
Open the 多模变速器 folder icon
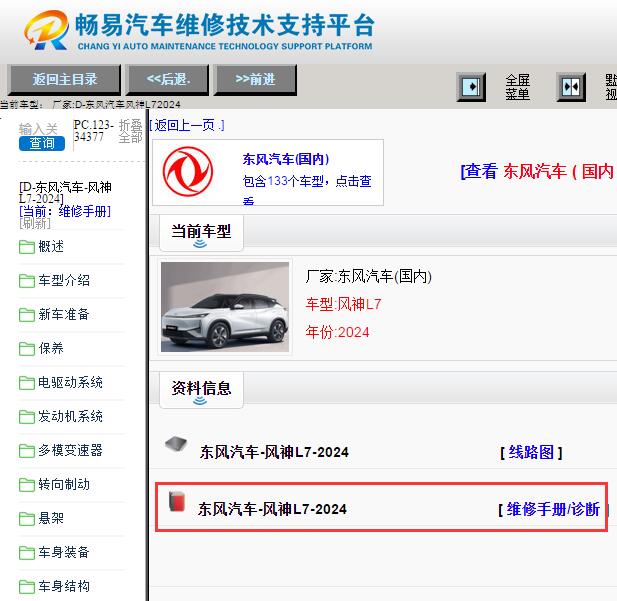pyautogui.click(x=27, y=451)
